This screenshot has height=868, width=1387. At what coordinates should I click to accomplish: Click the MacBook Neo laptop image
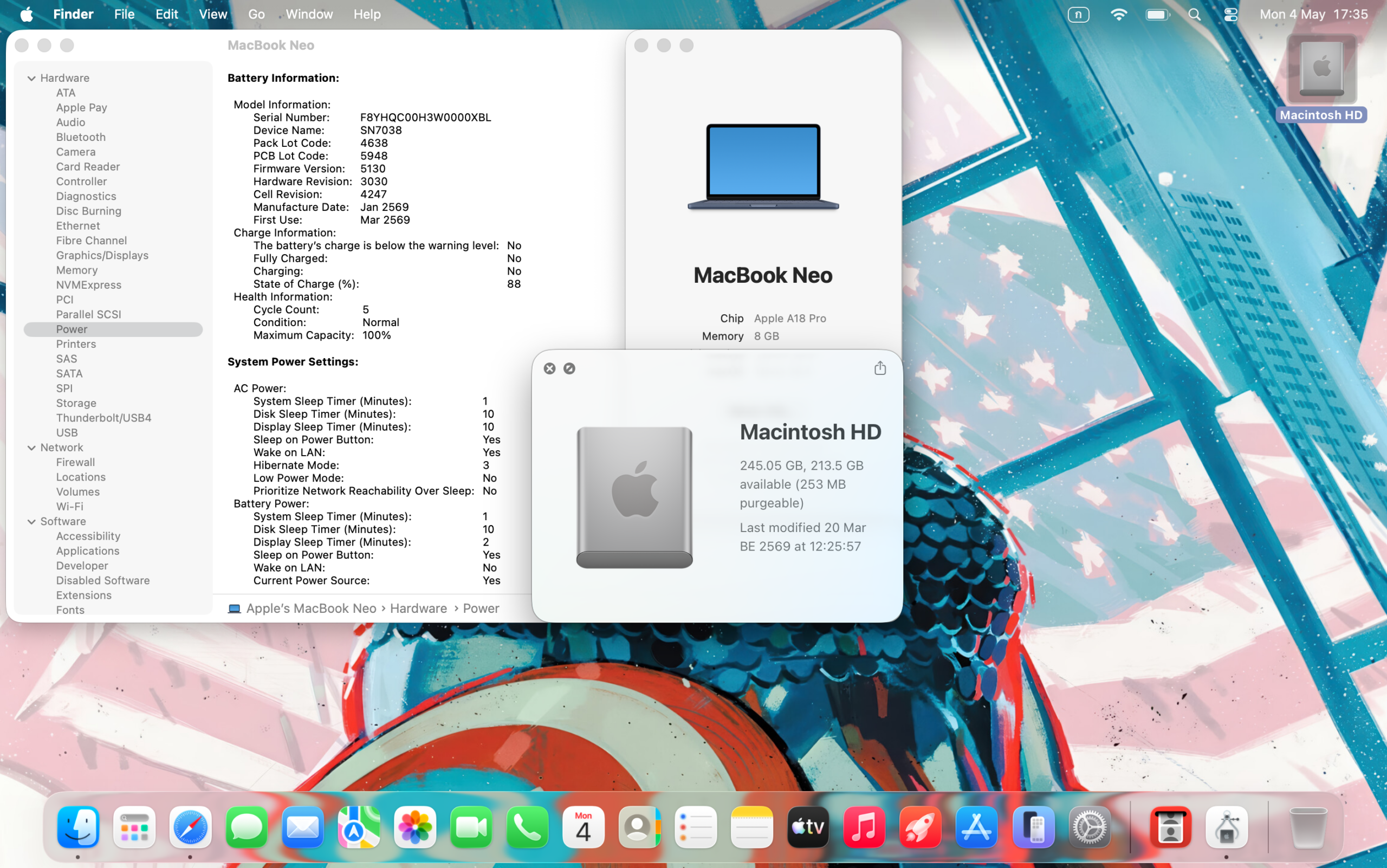(x=763, y=166)
